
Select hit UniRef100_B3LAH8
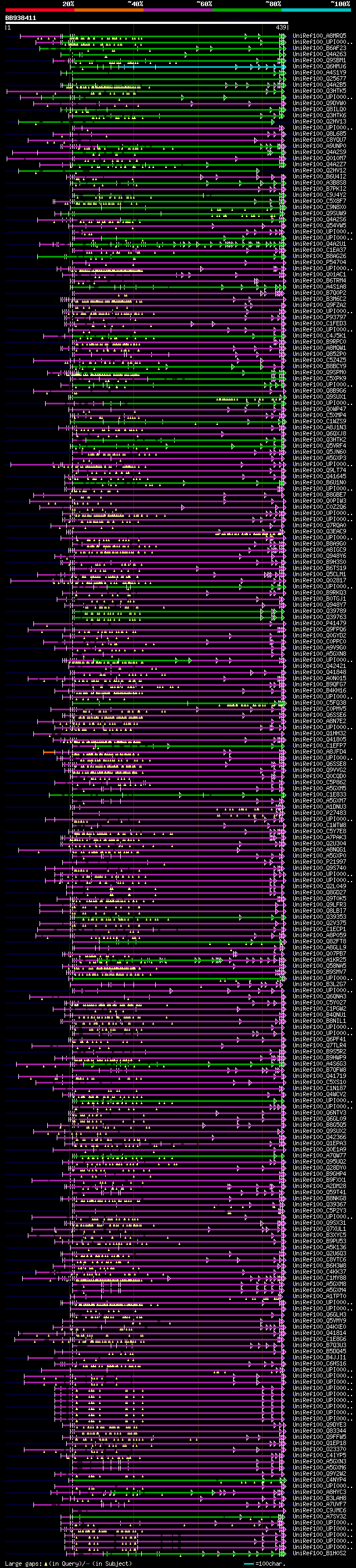point(319,1498)
